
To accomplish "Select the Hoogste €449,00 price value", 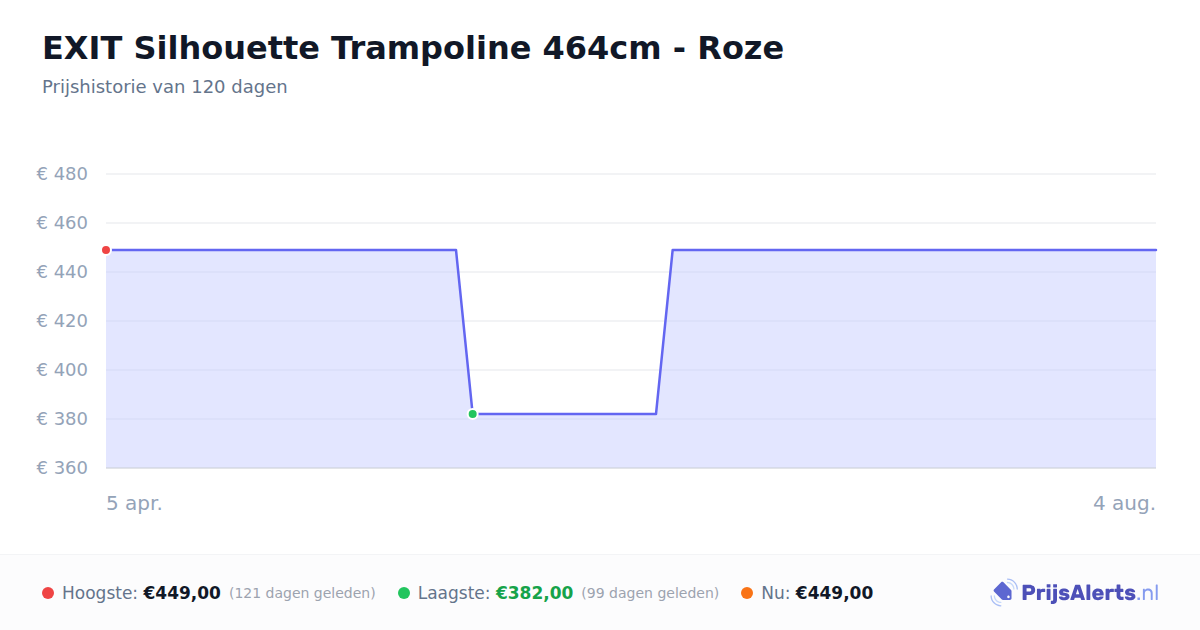I will click(x=182, y=593).
